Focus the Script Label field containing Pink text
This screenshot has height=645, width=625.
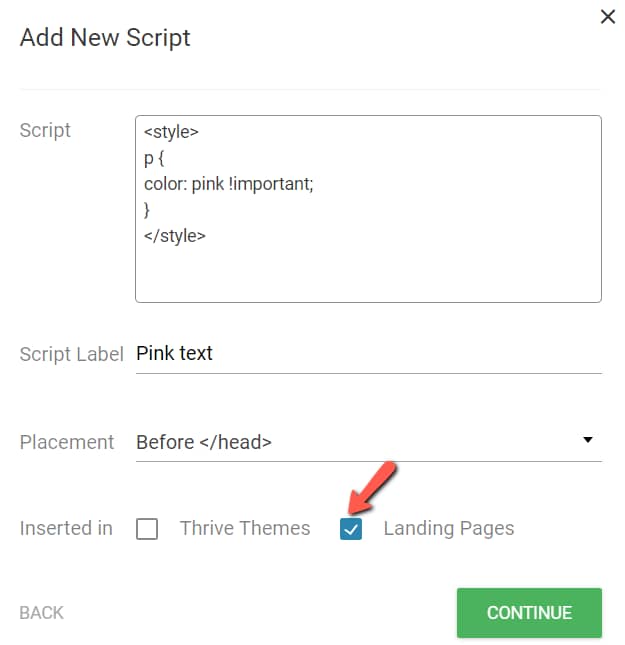(368, 353)
